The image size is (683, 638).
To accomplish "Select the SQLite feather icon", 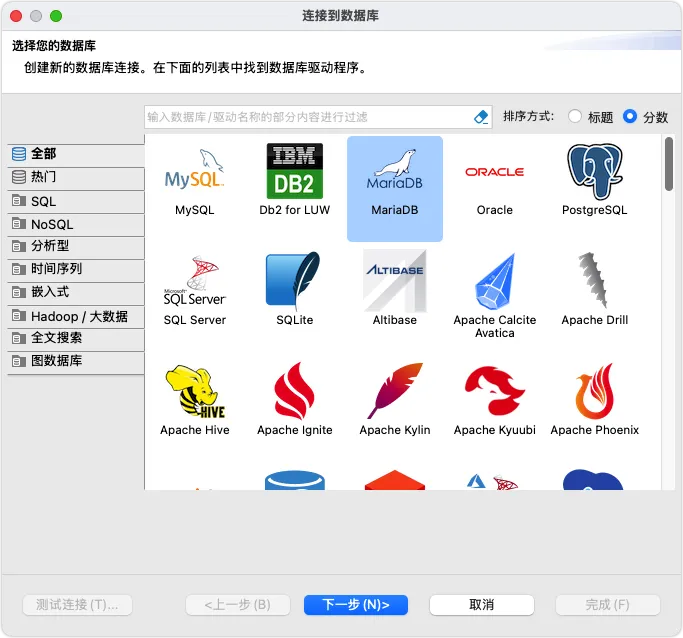I will point(293,280).
